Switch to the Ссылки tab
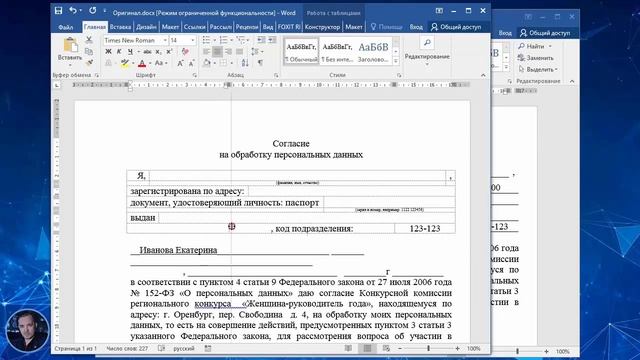The height and width of the screenshot is (360, 640). [x=194, y=27]
